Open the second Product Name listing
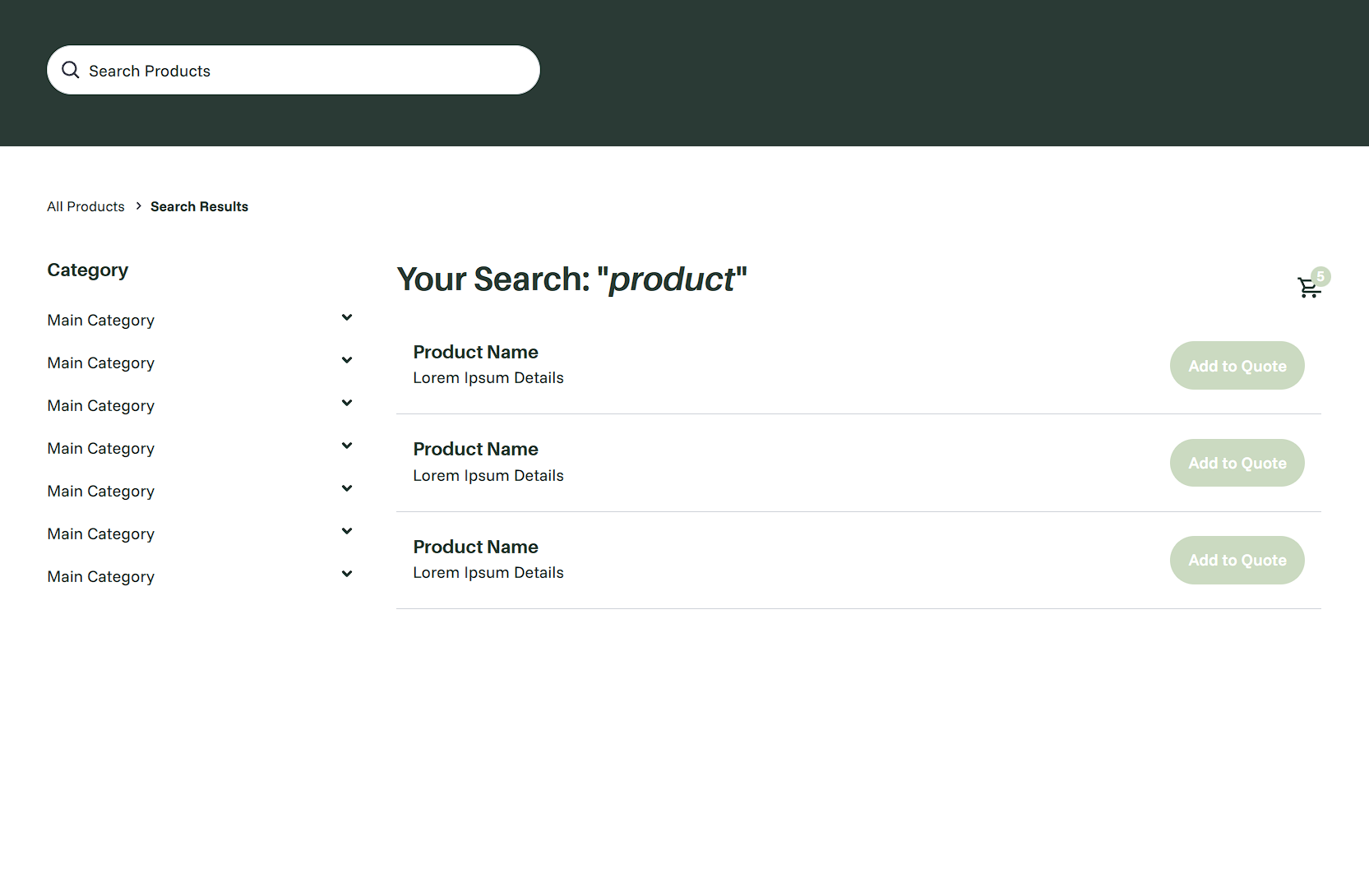The height and width of the screenshot is (896, 1369). pyautogui.click(x=475, y=449)
